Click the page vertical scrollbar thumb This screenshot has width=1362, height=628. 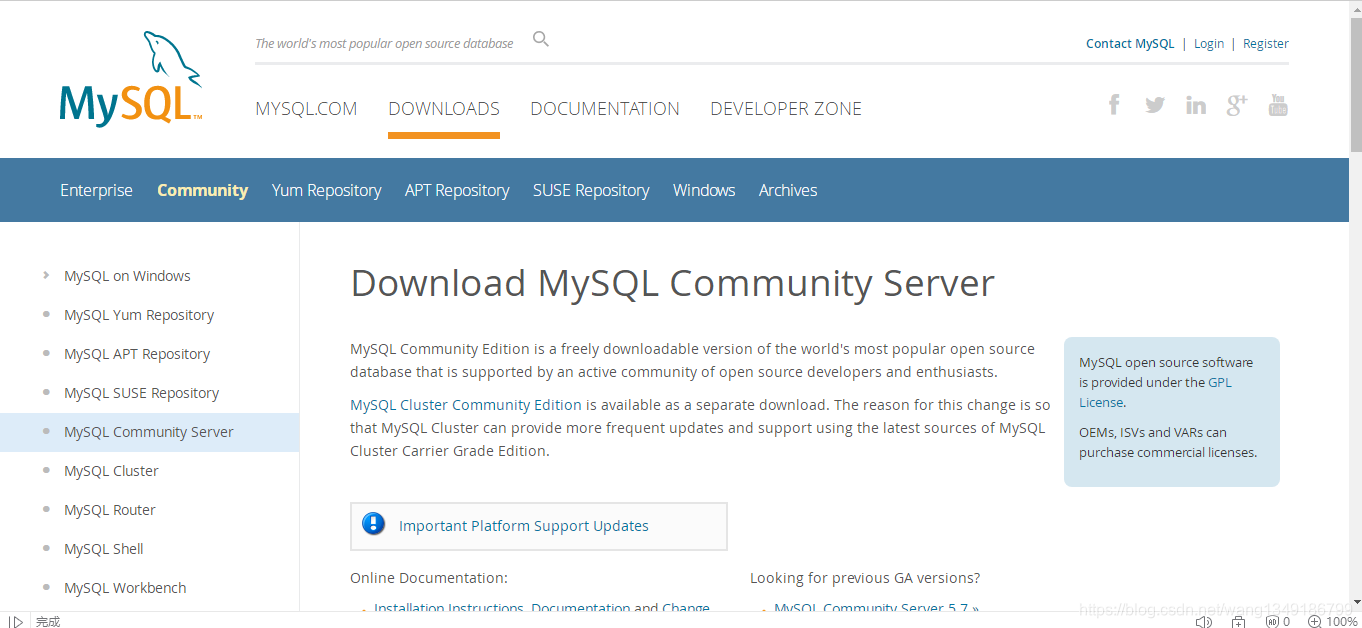coord(1355,84)
